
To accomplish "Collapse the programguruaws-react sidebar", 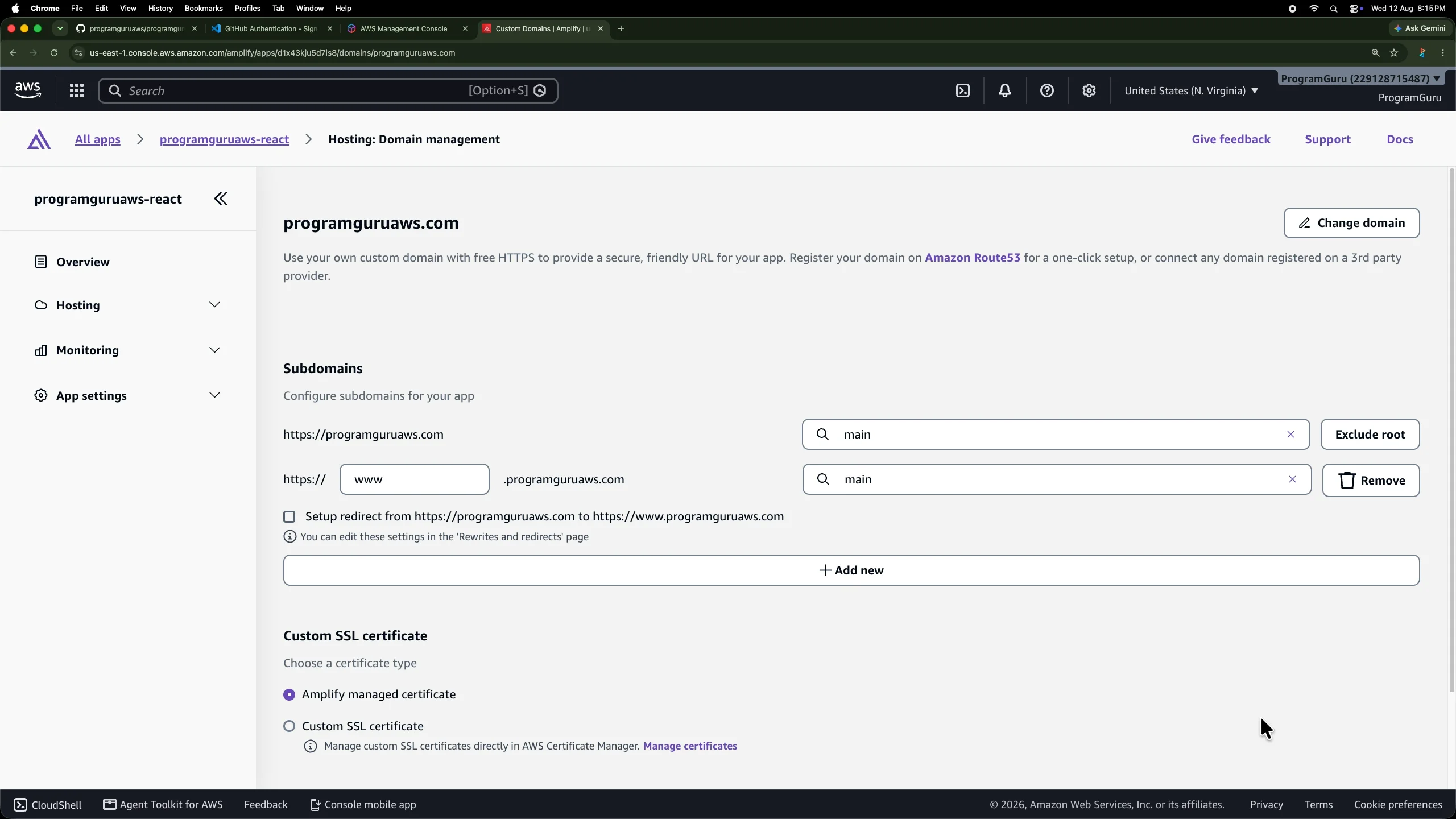I will click(221, 198).
